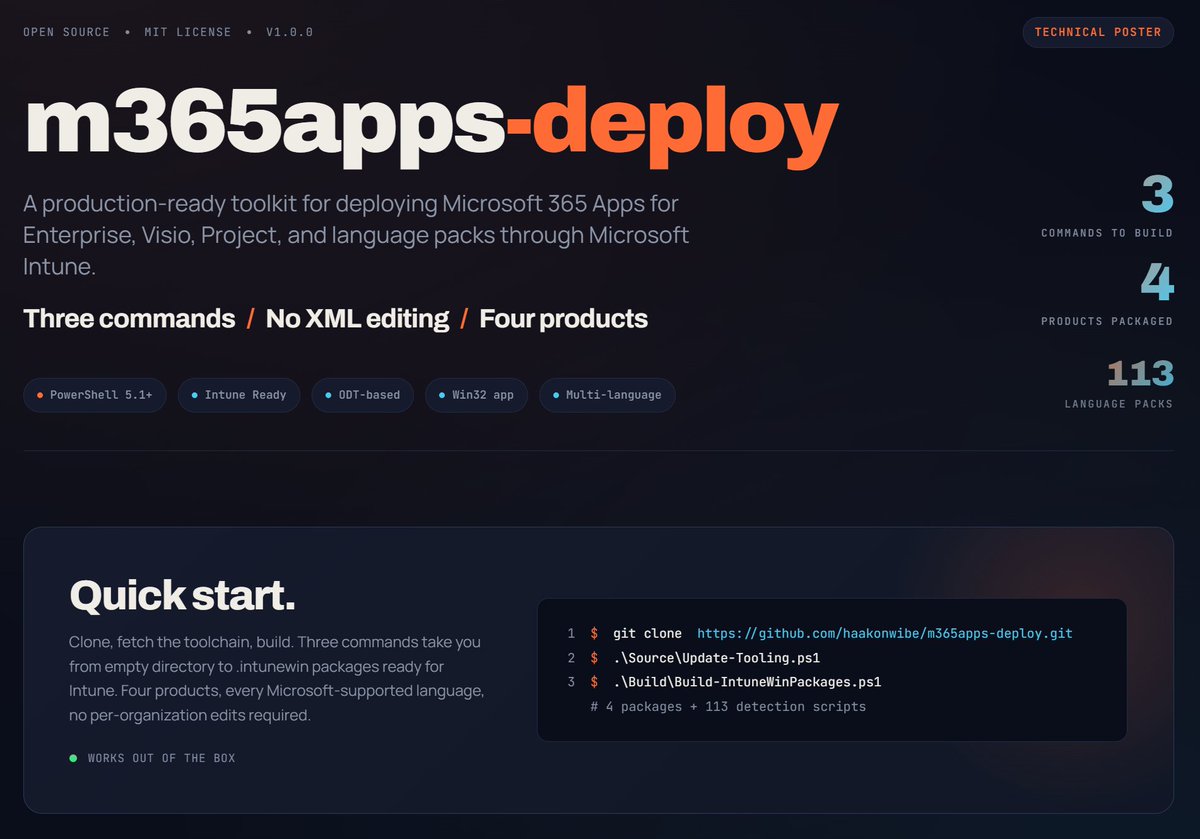The height and width of the screenshot is (839, 1200).
Task: Click the production-ready toolkit description paragraph
Action: pos(356,236)
